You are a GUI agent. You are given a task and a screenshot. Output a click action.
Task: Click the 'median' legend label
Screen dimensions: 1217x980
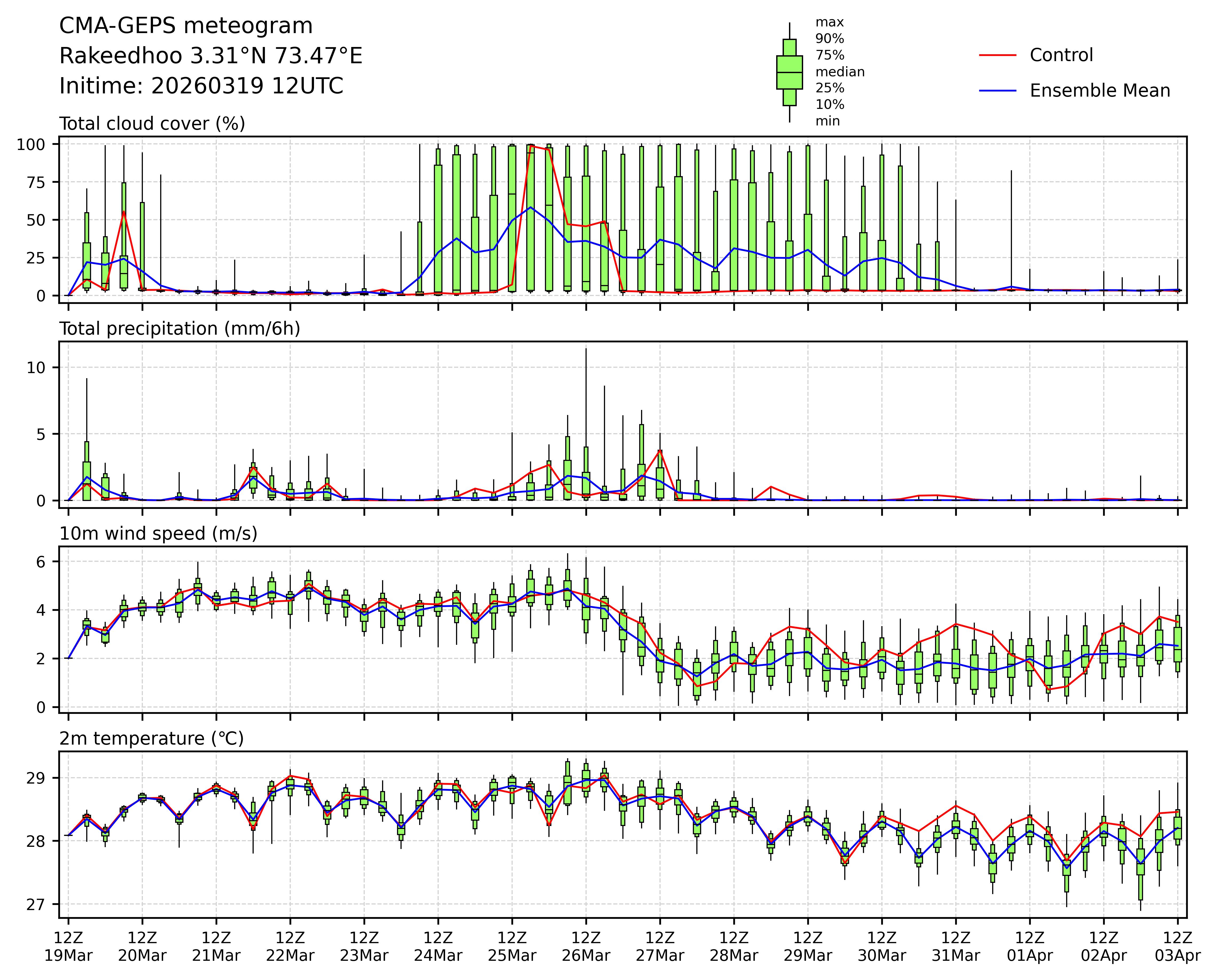click(x=840, y=72)
